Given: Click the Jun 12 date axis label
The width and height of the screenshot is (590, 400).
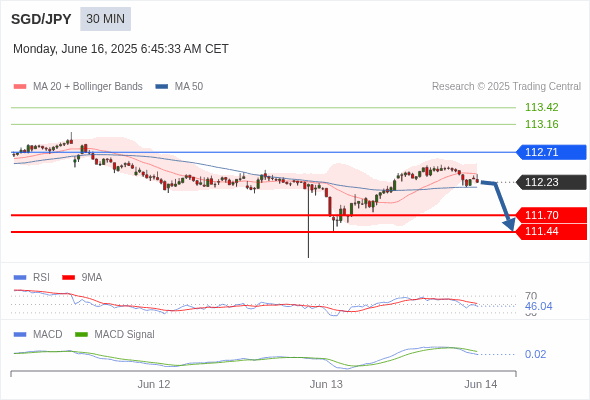Looking at the screenshot, I should [154, 385].
